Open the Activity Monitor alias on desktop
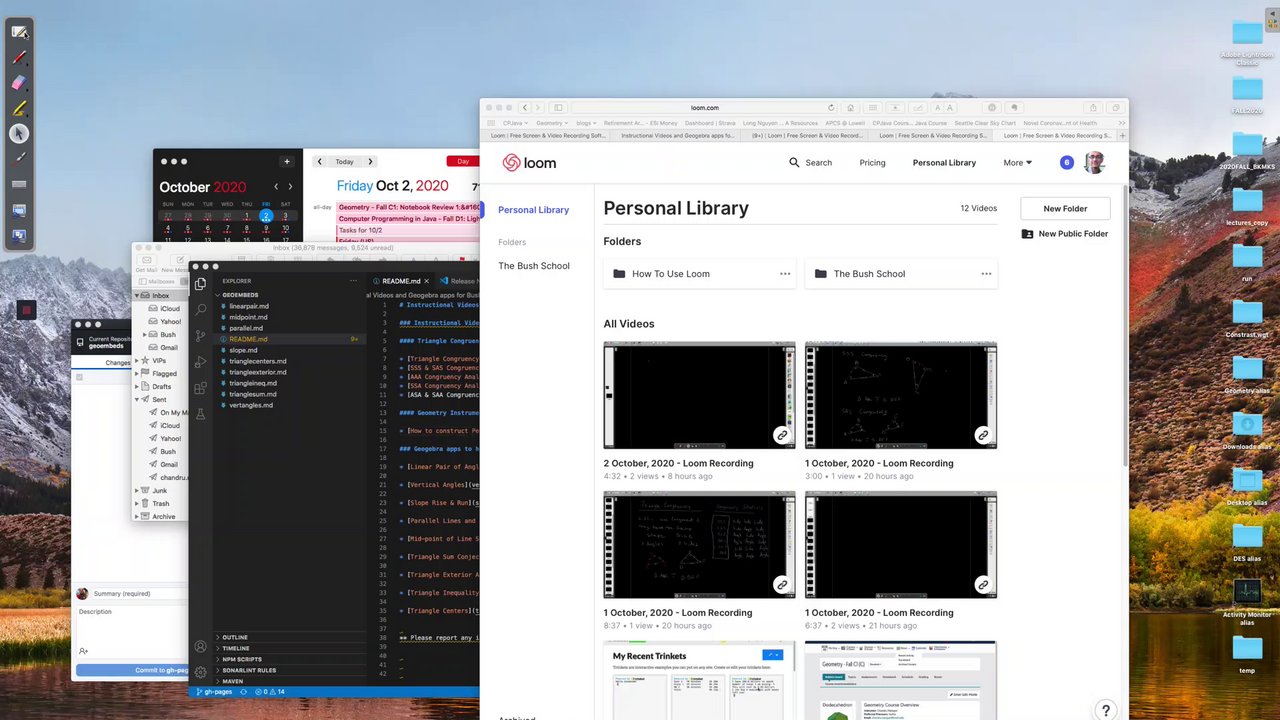Image resolution: width=1280 pixels, height=720 pixels. pos(1247,603)
